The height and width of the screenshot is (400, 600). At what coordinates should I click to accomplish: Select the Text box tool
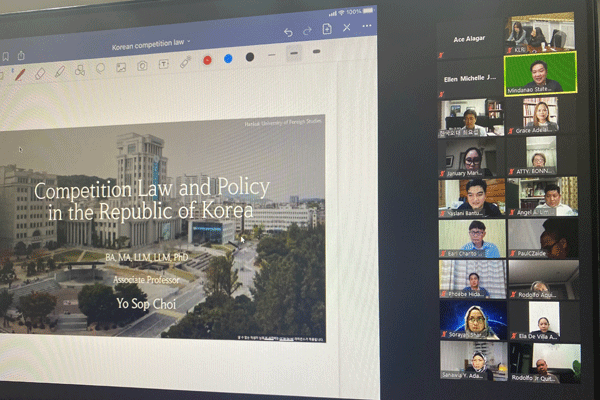coord(163,64)
